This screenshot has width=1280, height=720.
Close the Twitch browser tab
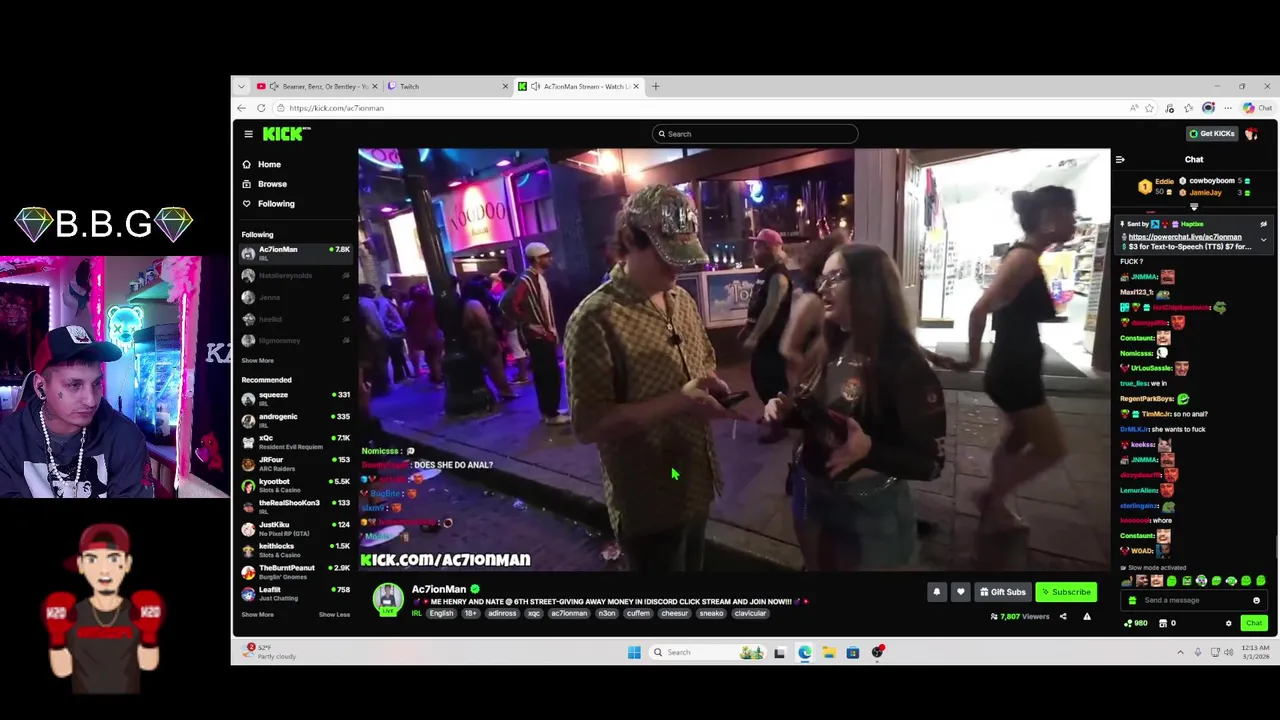click(x=505, y=87)
